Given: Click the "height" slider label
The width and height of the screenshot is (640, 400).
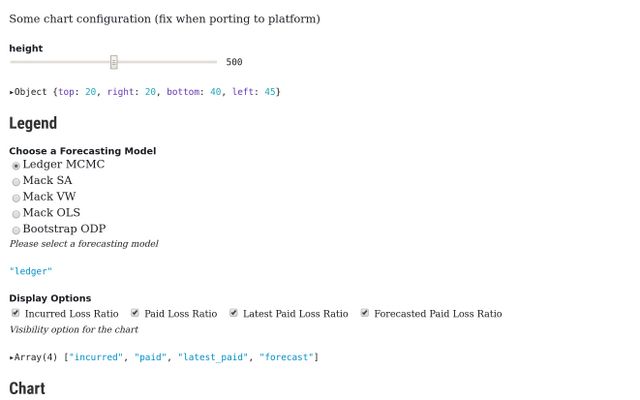Looking at the screenshot, I should click(26, 48).
